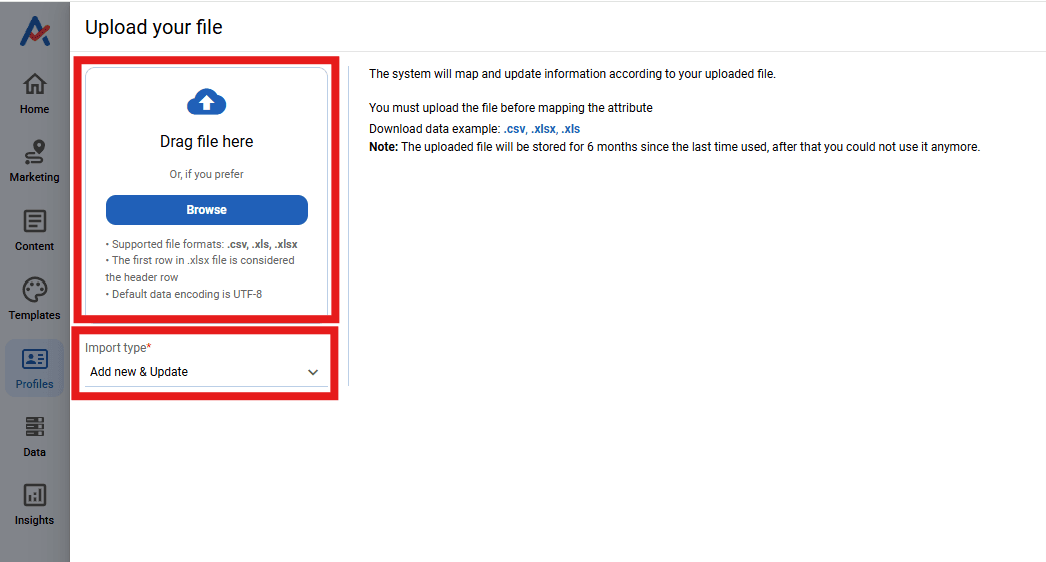Image resolution: width=1046 pixels, height=562 pixels.
Task: Open Home via the house icon
Action: (35, 84)
